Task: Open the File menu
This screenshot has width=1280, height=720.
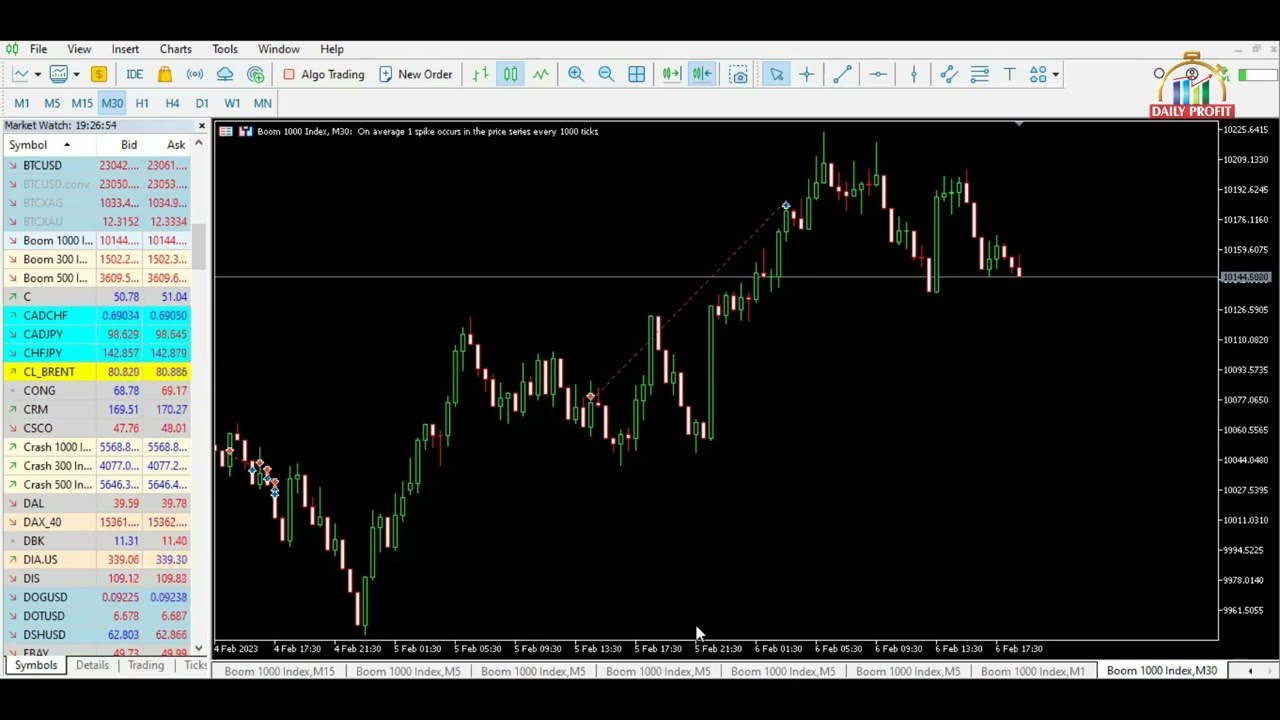Action: pos(38,49)
